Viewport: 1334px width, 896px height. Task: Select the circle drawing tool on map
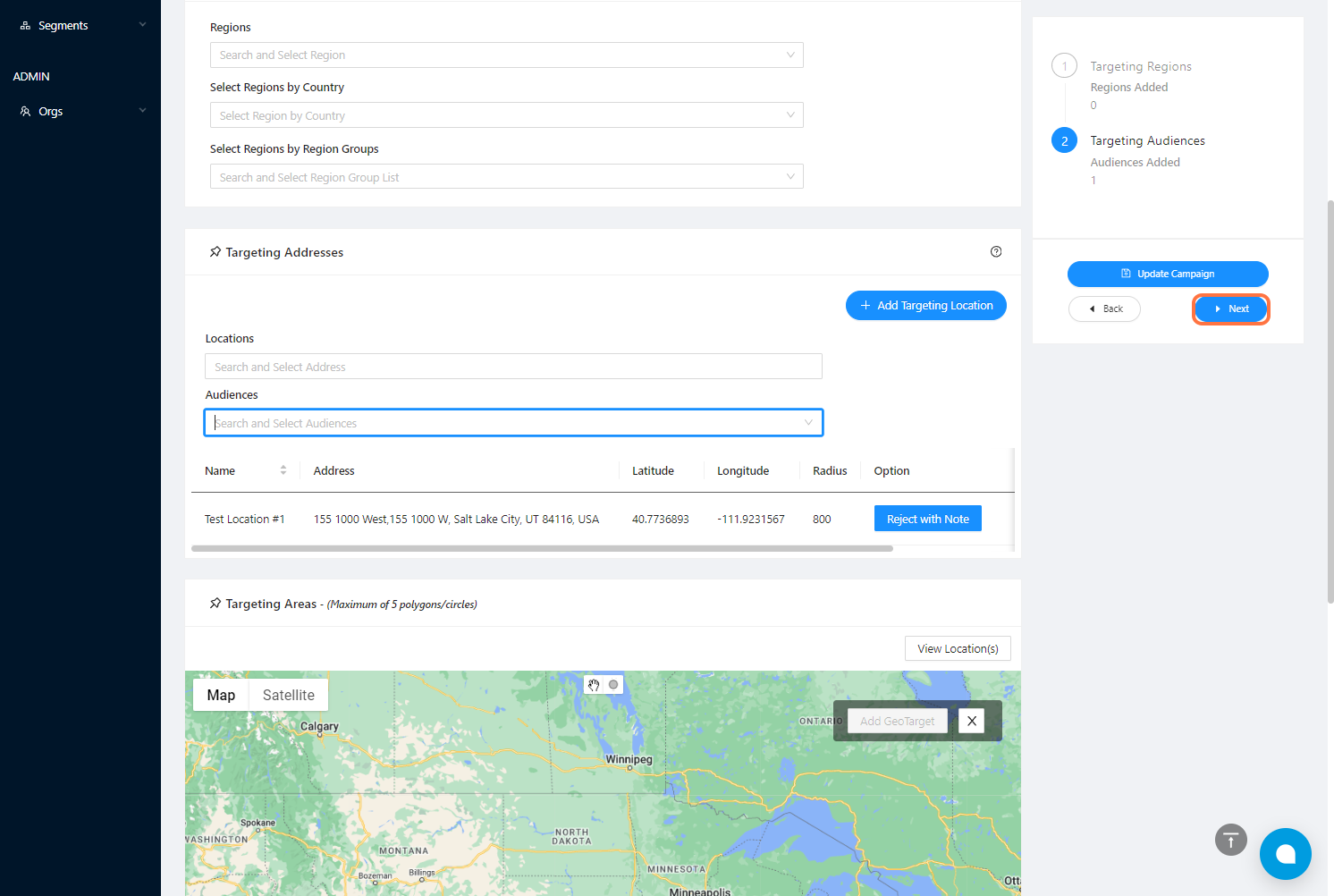tap(613, 685)
